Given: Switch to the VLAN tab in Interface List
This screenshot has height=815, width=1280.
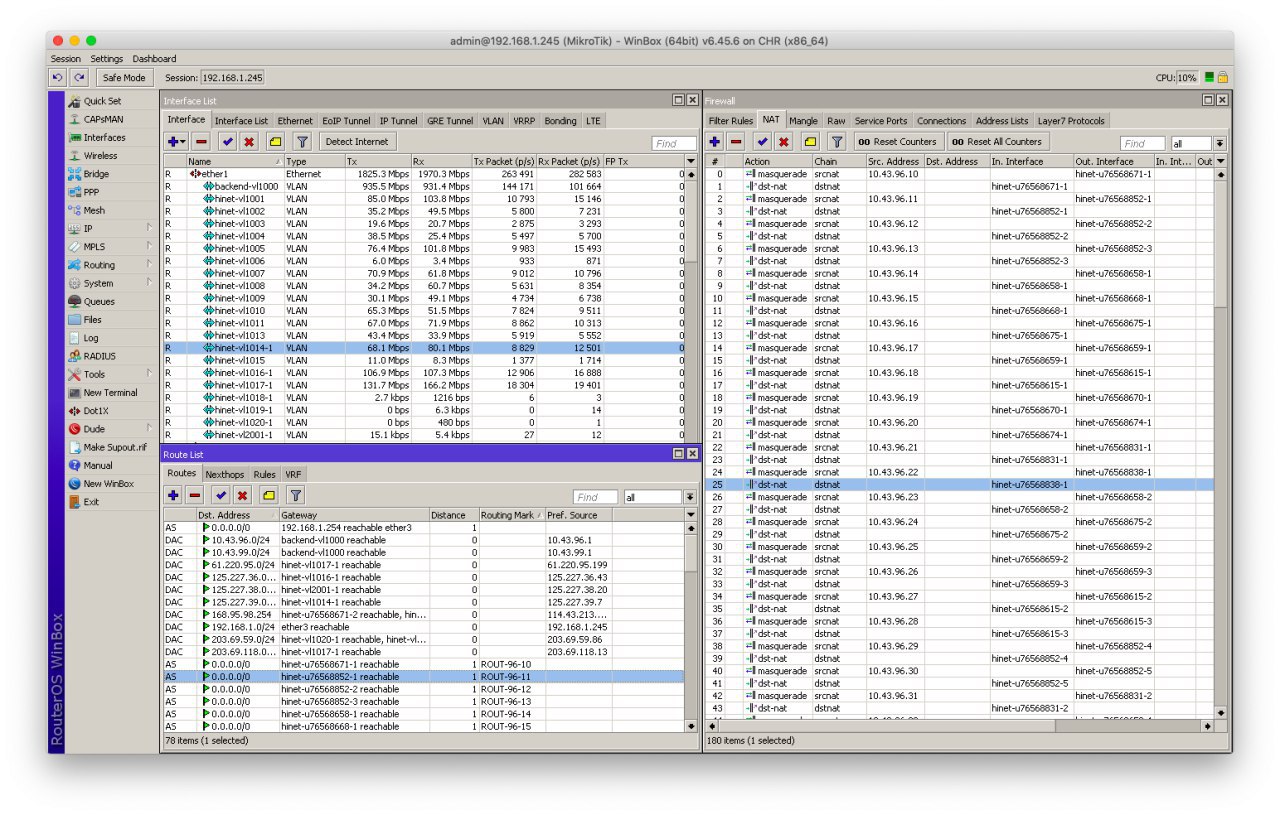Looking at the screenshot, I should [493, 121].
